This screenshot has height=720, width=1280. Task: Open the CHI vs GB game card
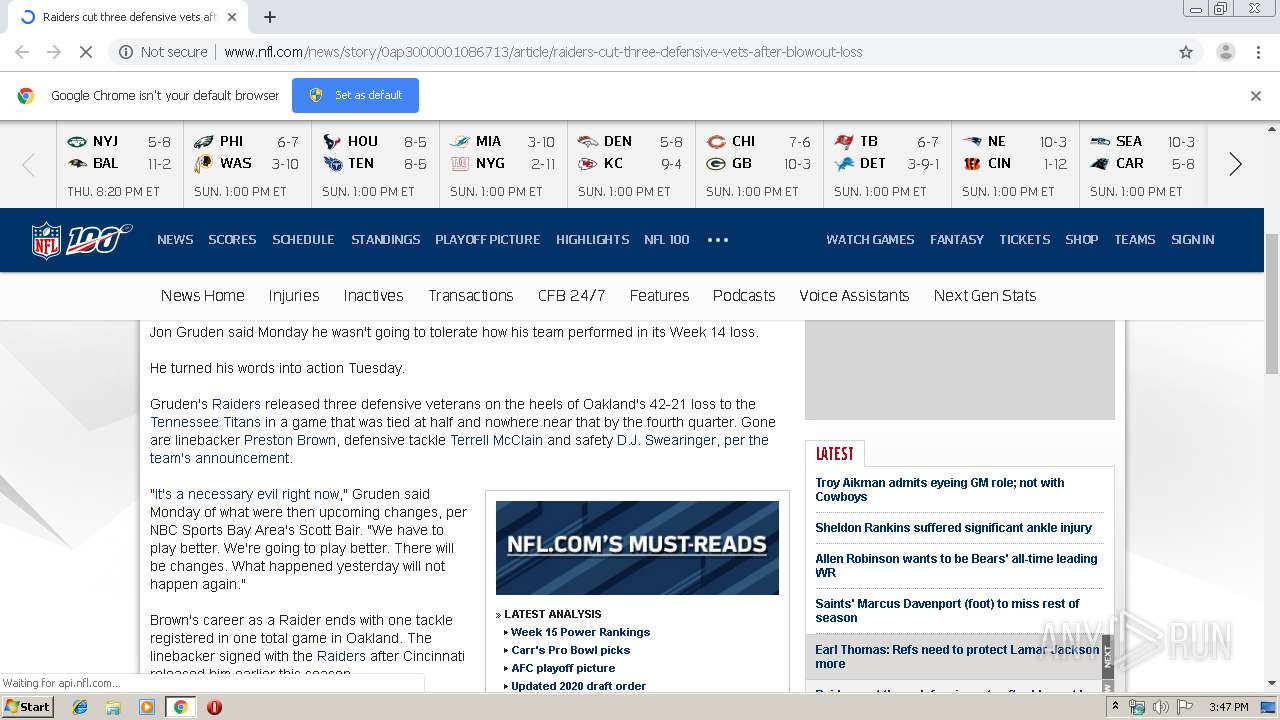click(x=759, y=165)
